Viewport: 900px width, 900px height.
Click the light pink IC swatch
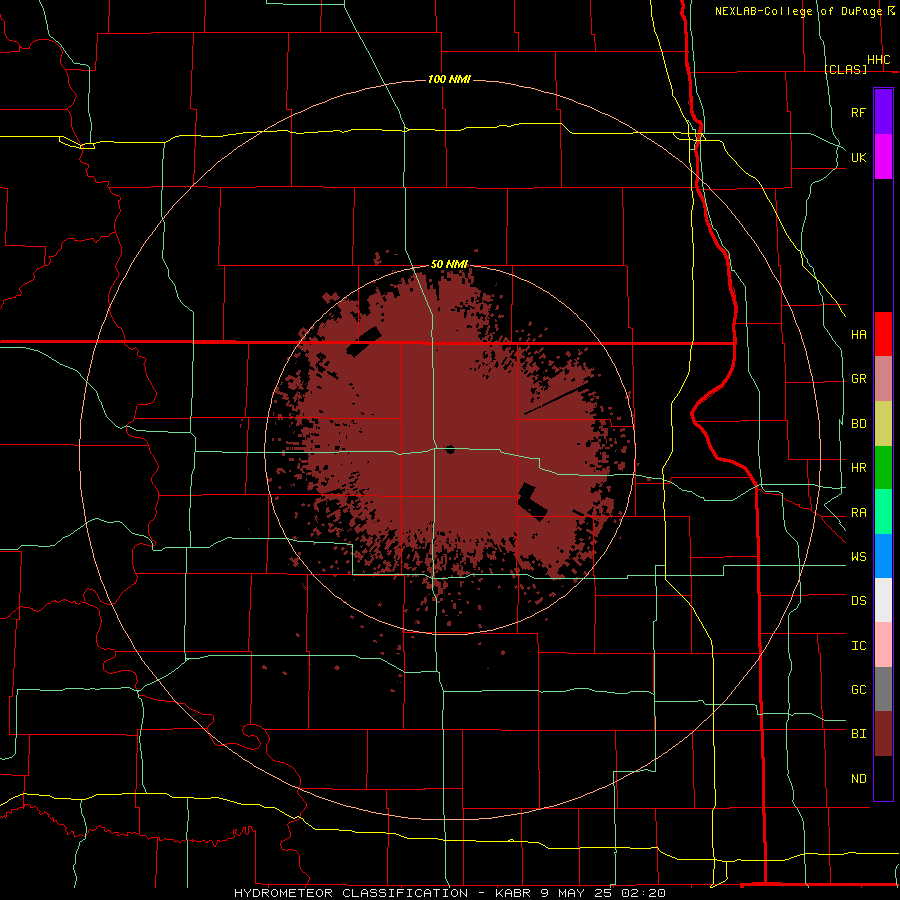tap(883, 645)
